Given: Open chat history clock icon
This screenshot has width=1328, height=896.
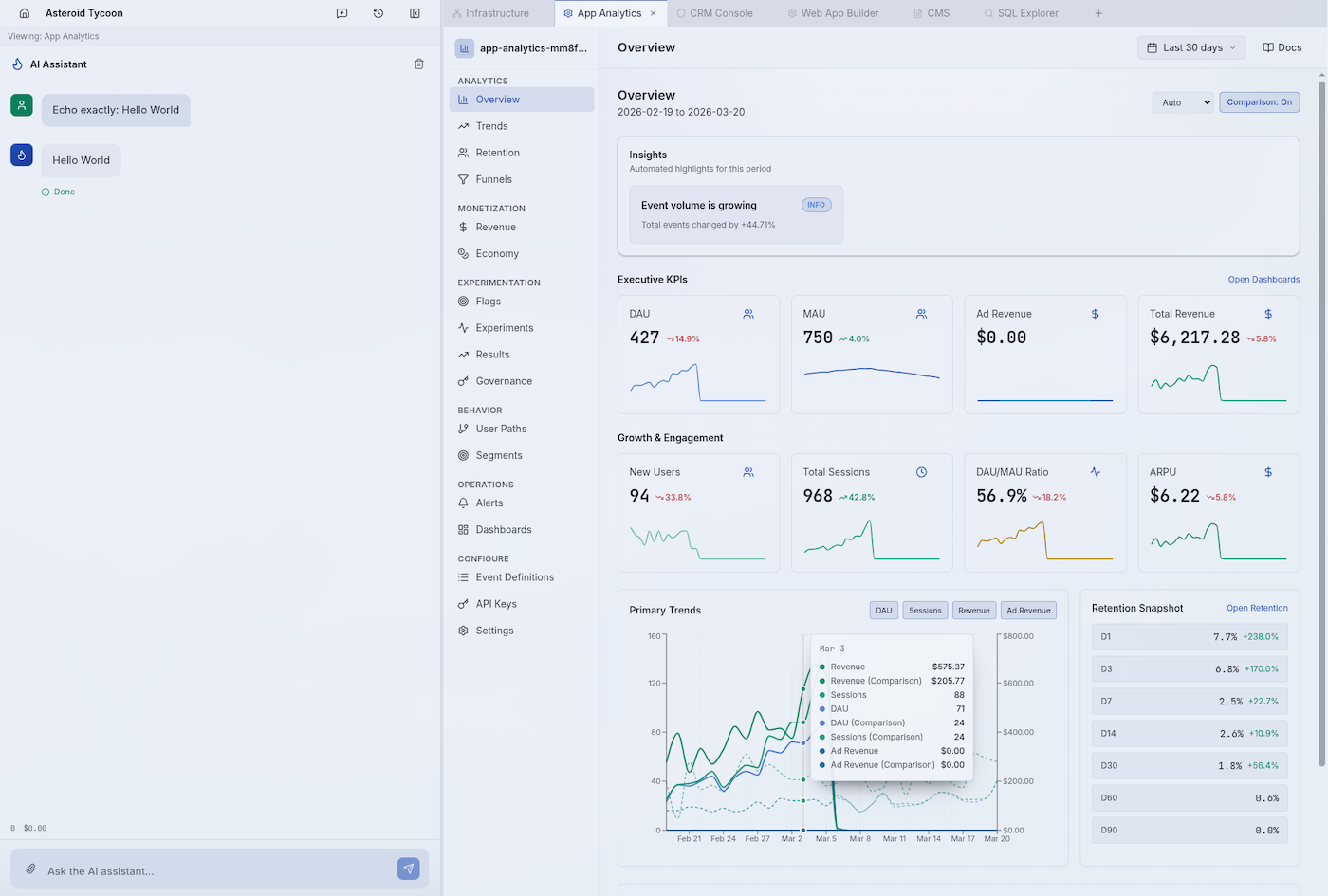Looking at the screenshot, I should point(378,13).
